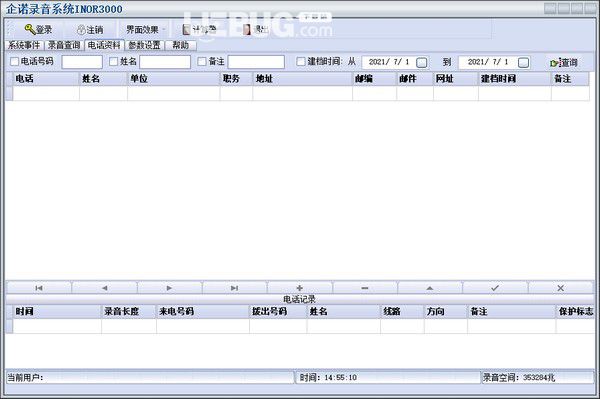Click the 退出 exit toolbar button
Viewport: 600px width, 399px height.
point(256,29)
